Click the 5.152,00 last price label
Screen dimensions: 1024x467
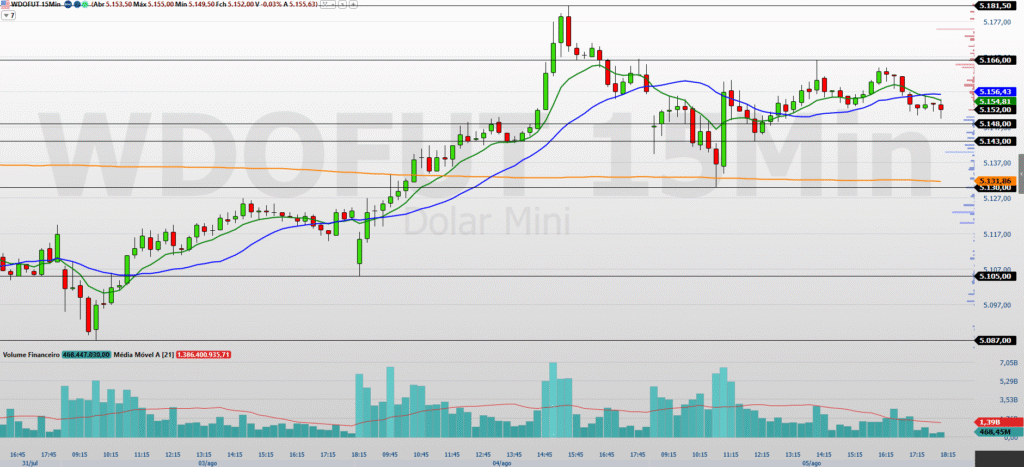tap(995, 110)
